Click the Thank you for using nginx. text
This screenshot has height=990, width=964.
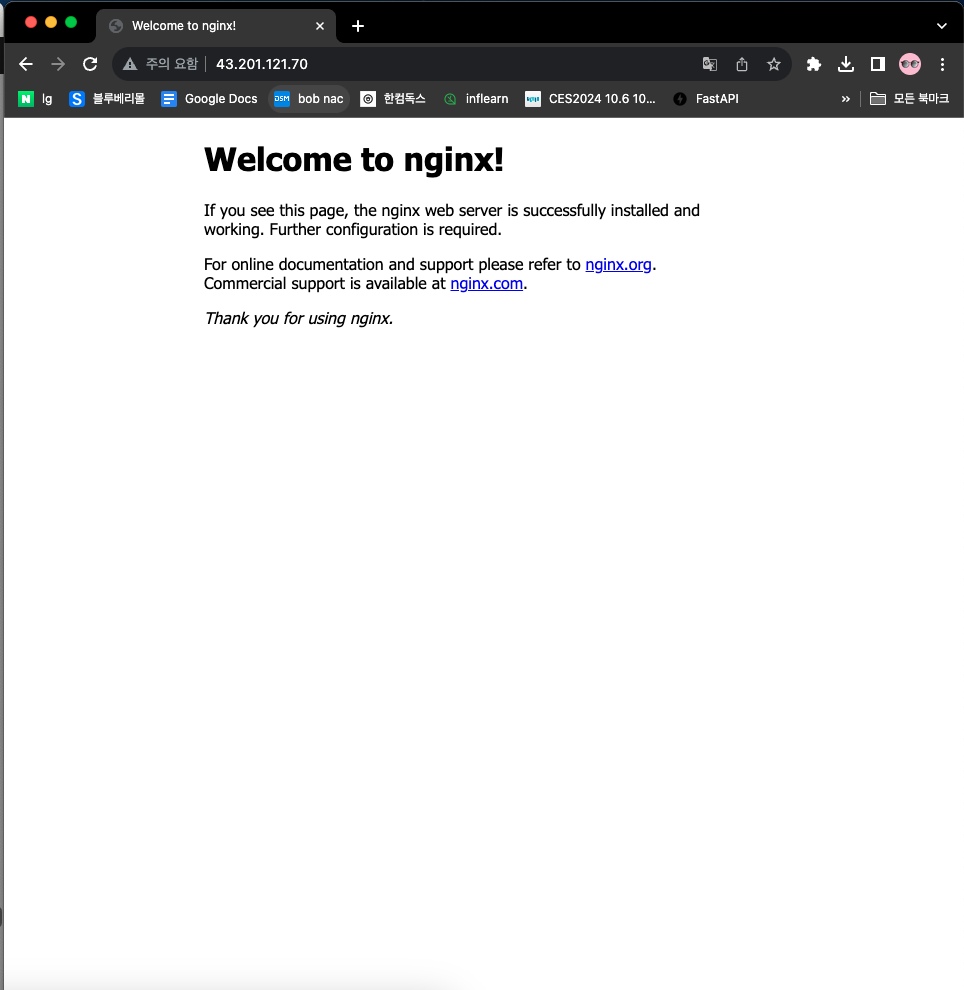pyautogui.click(x=299, y=318)
